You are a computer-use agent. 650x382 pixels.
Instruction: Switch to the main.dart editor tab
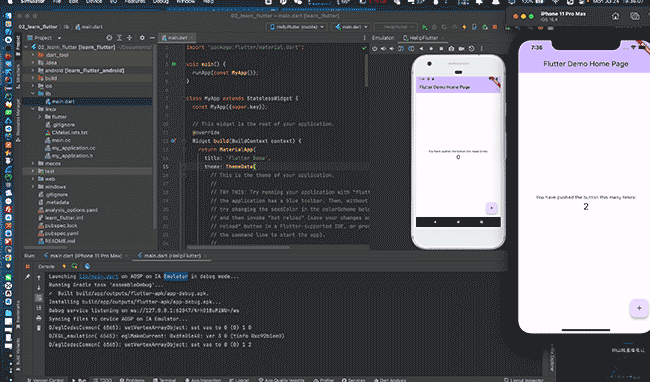click(177, 38)
